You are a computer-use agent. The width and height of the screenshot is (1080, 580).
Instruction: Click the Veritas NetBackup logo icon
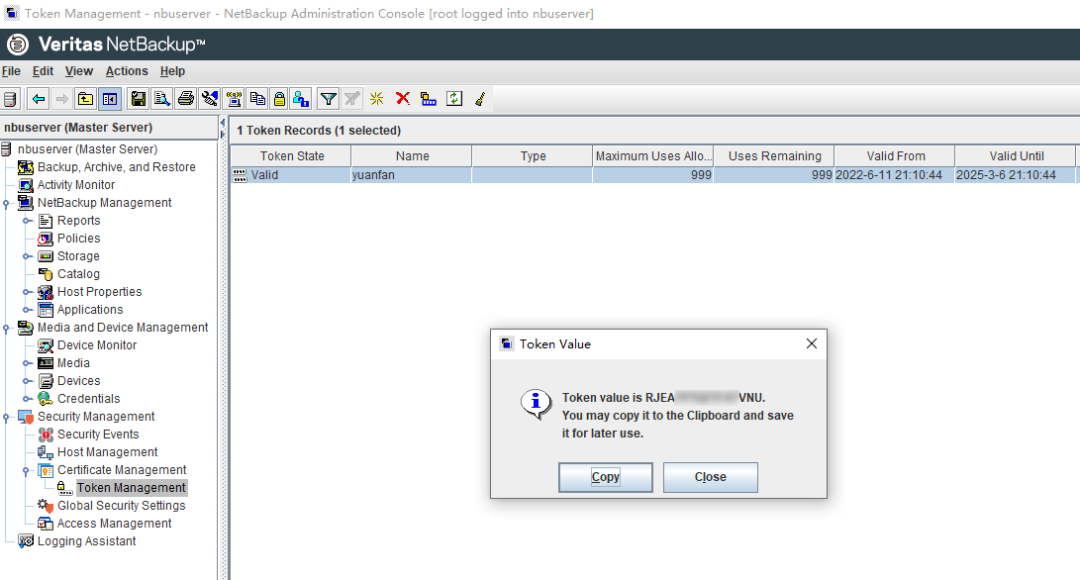point(18,45)
